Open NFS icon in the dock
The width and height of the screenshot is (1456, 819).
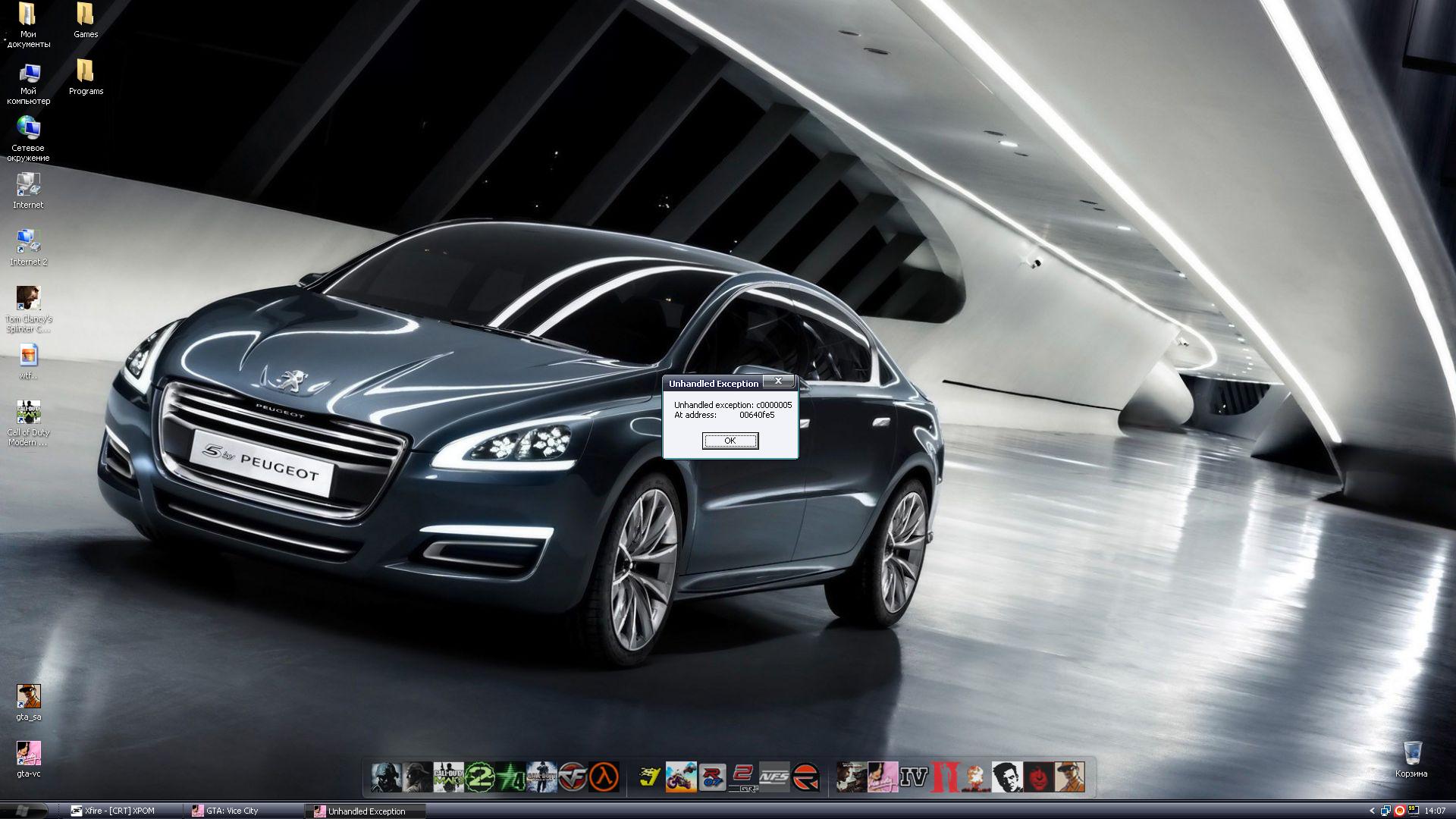774,777
